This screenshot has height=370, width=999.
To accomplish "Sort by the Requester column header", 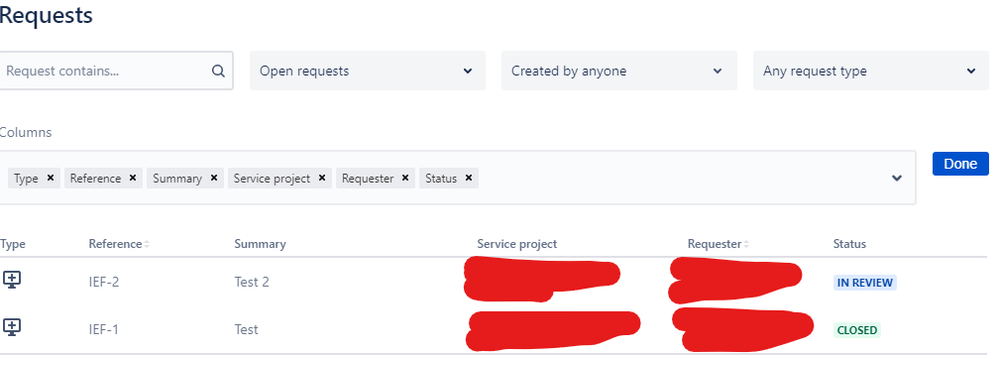I will 717,244.
